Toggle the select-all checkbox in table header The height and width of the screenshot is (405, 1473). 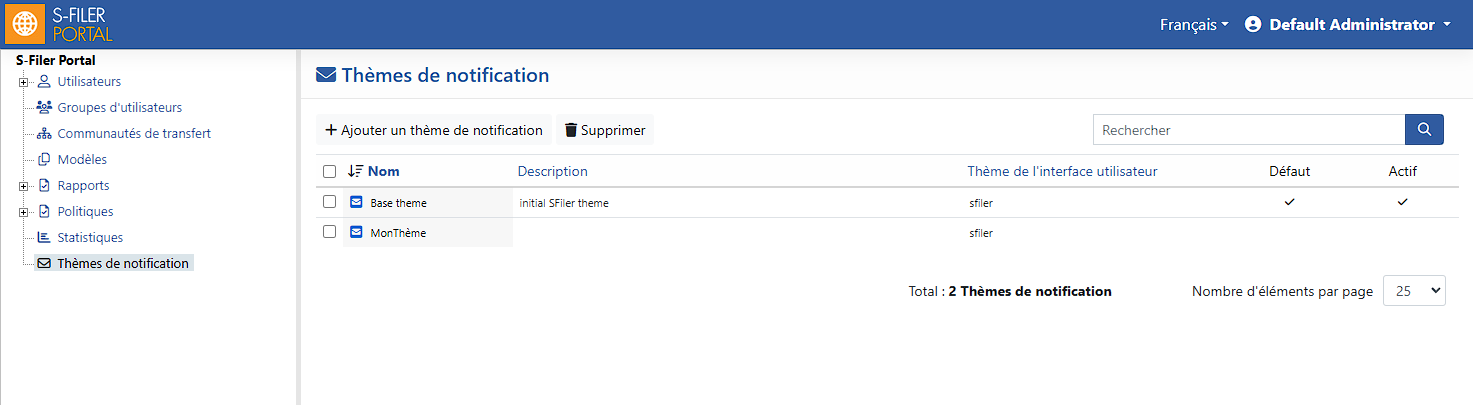(330, 172)
